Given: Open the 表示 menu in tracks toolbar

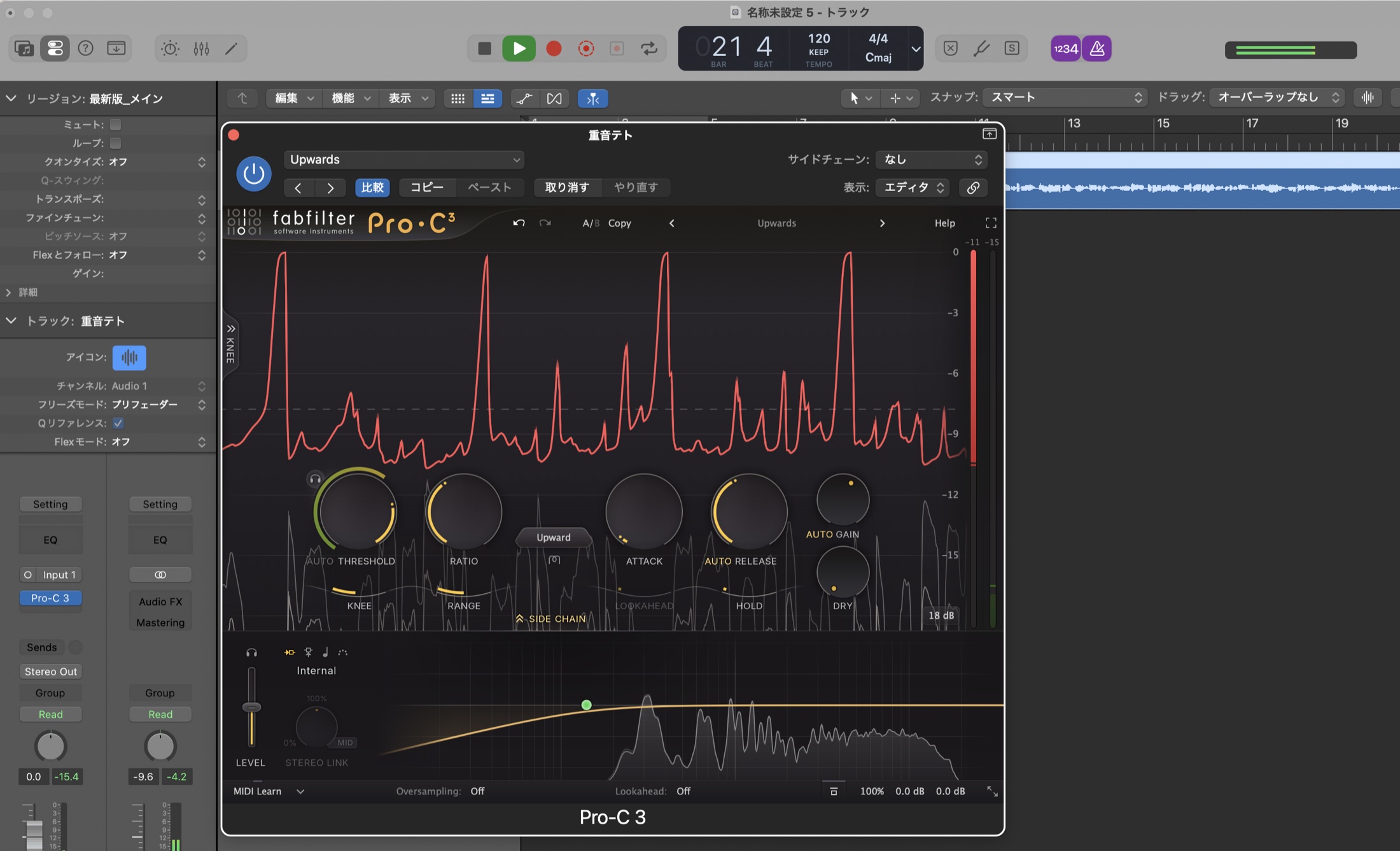Looking at the screenshot, I should (x=407, y=99).
